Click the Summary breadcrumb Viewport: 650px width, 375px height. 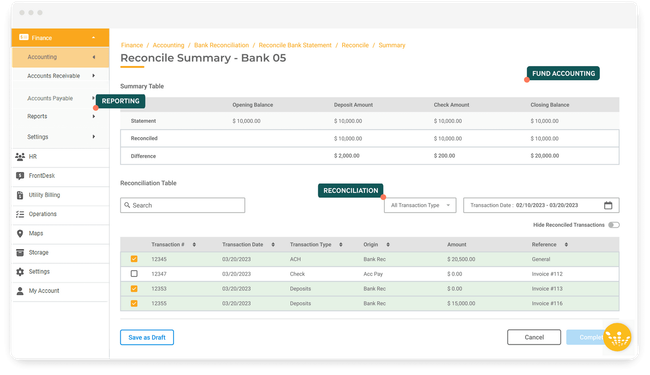tap(392, 45)
